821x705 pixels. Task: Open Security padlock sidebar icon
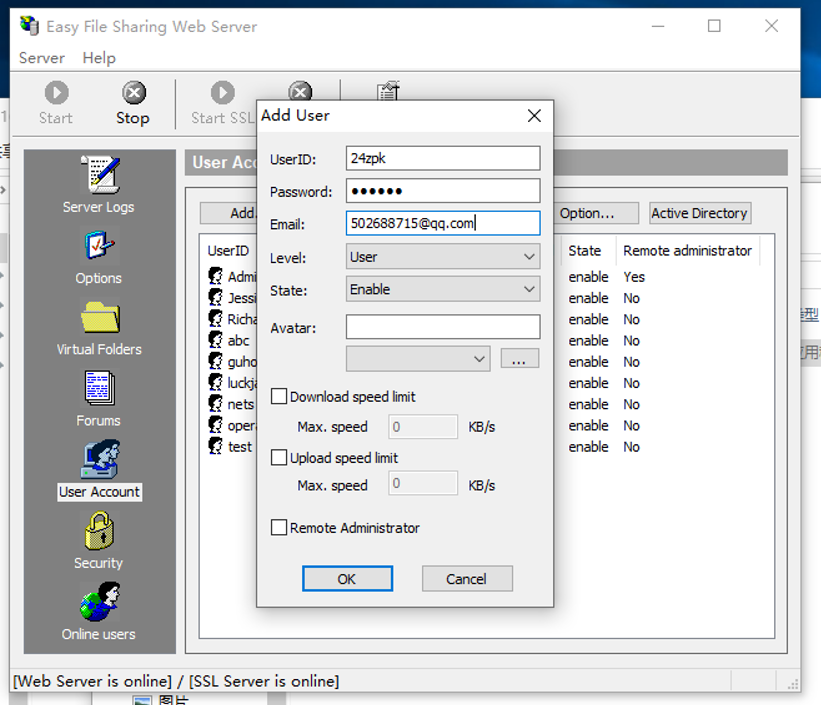(x=99, y=531)
